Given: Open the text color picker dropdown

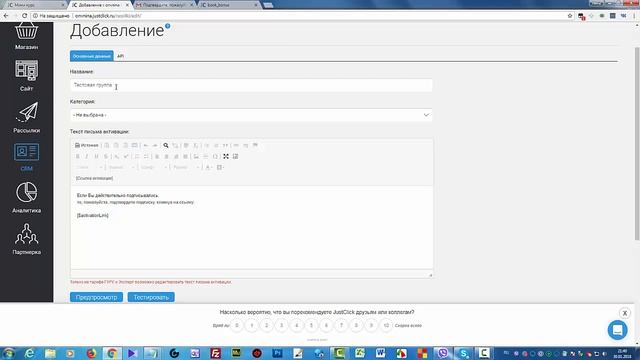Looking at the screenshot, I should tap(209, 167).
